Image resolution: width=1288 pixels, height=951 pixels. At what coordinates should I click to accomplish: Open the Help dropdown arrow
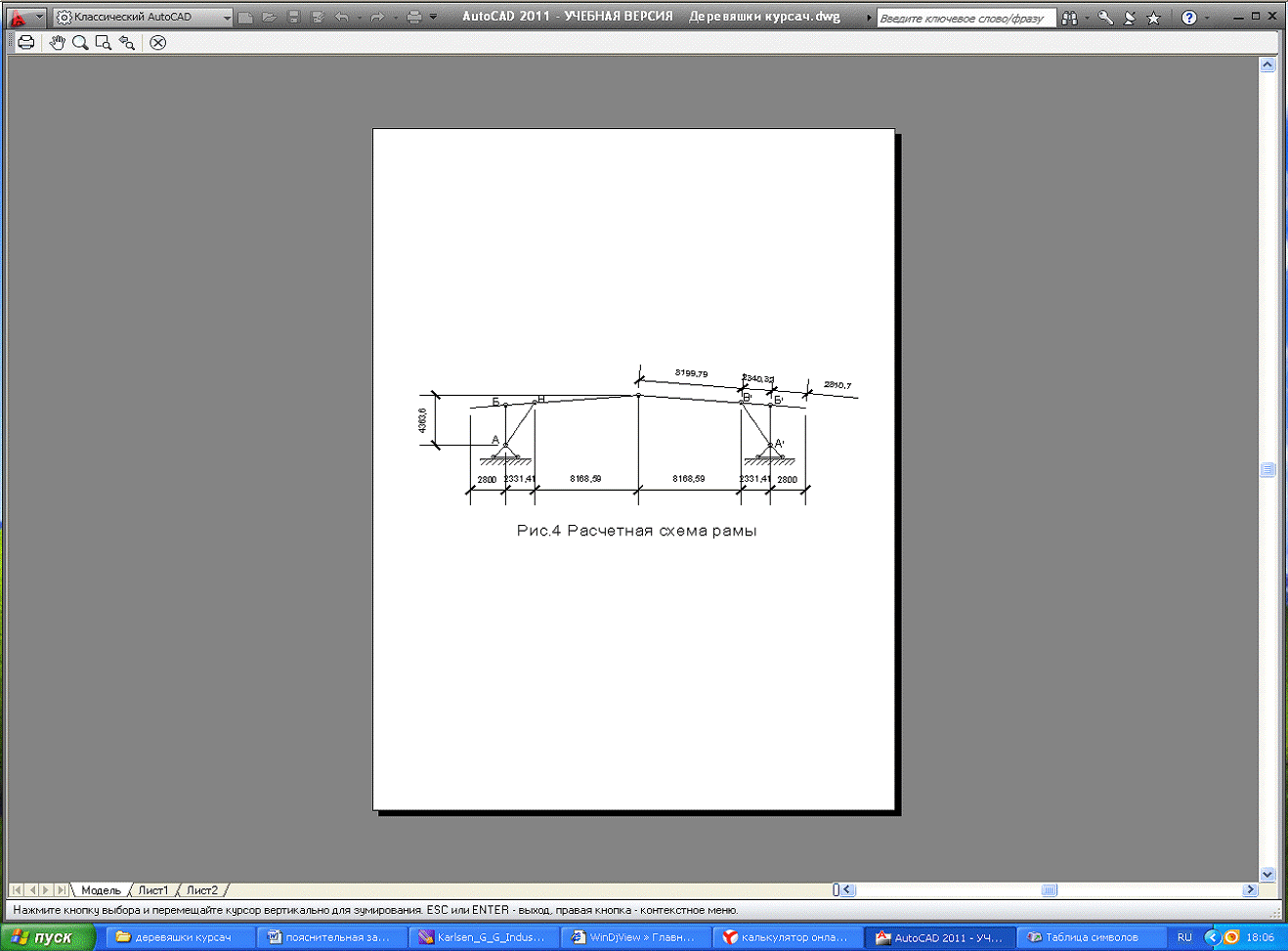tap(1208, 18)
